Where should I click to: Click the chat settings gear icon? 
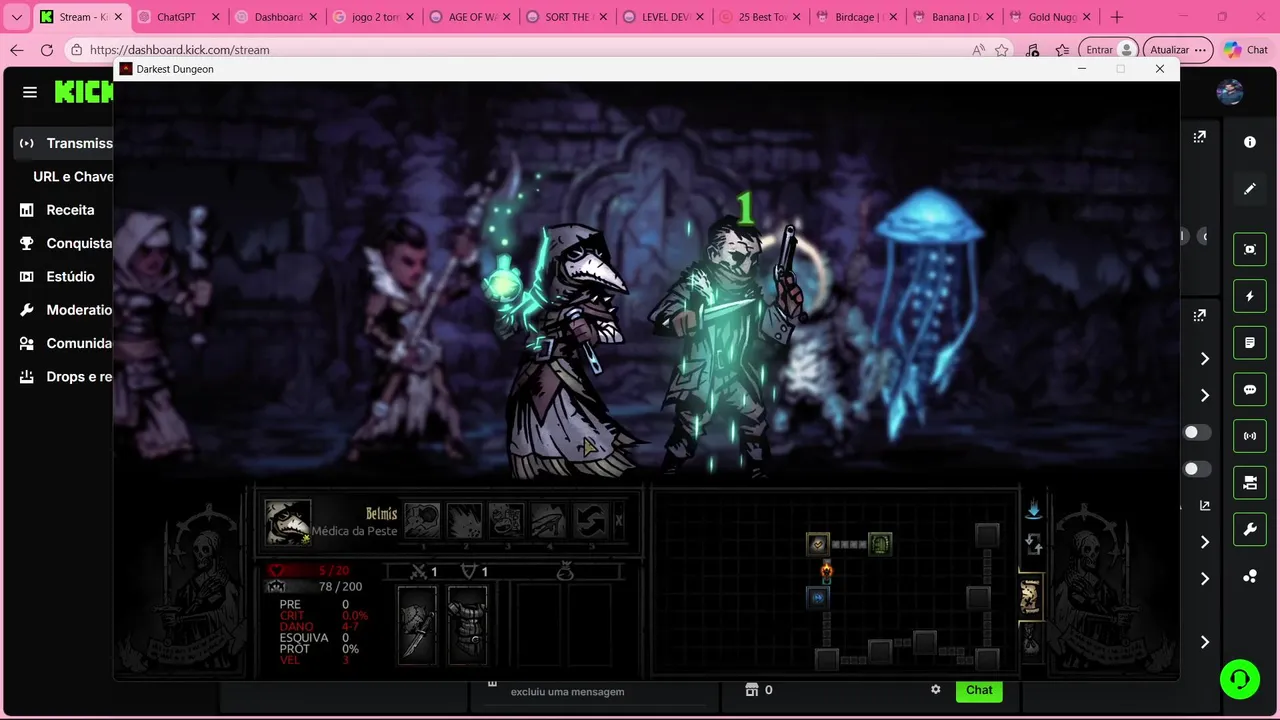[936, 690]
